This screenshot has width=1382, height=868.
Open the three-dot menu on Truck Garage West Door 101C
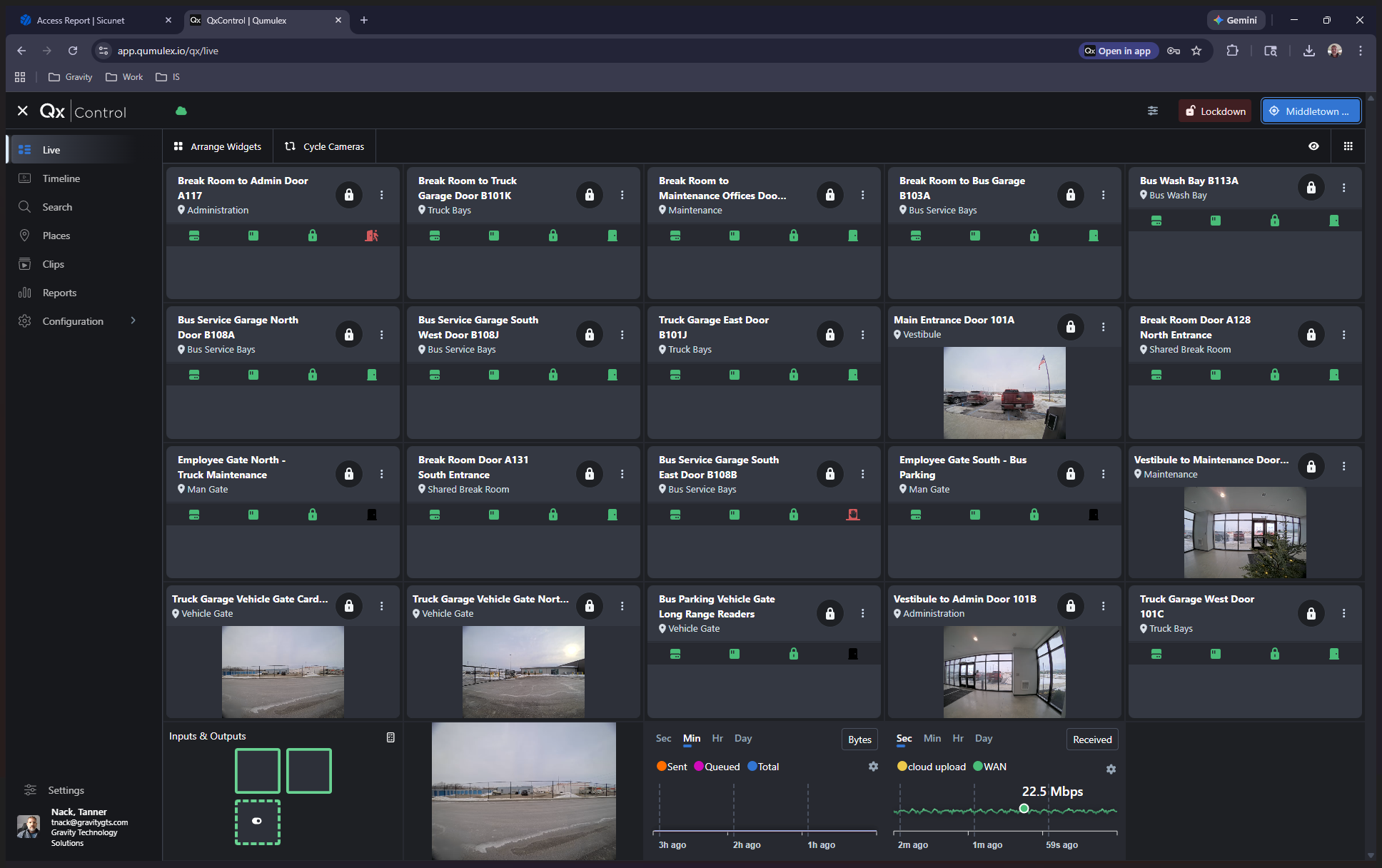1343,613
